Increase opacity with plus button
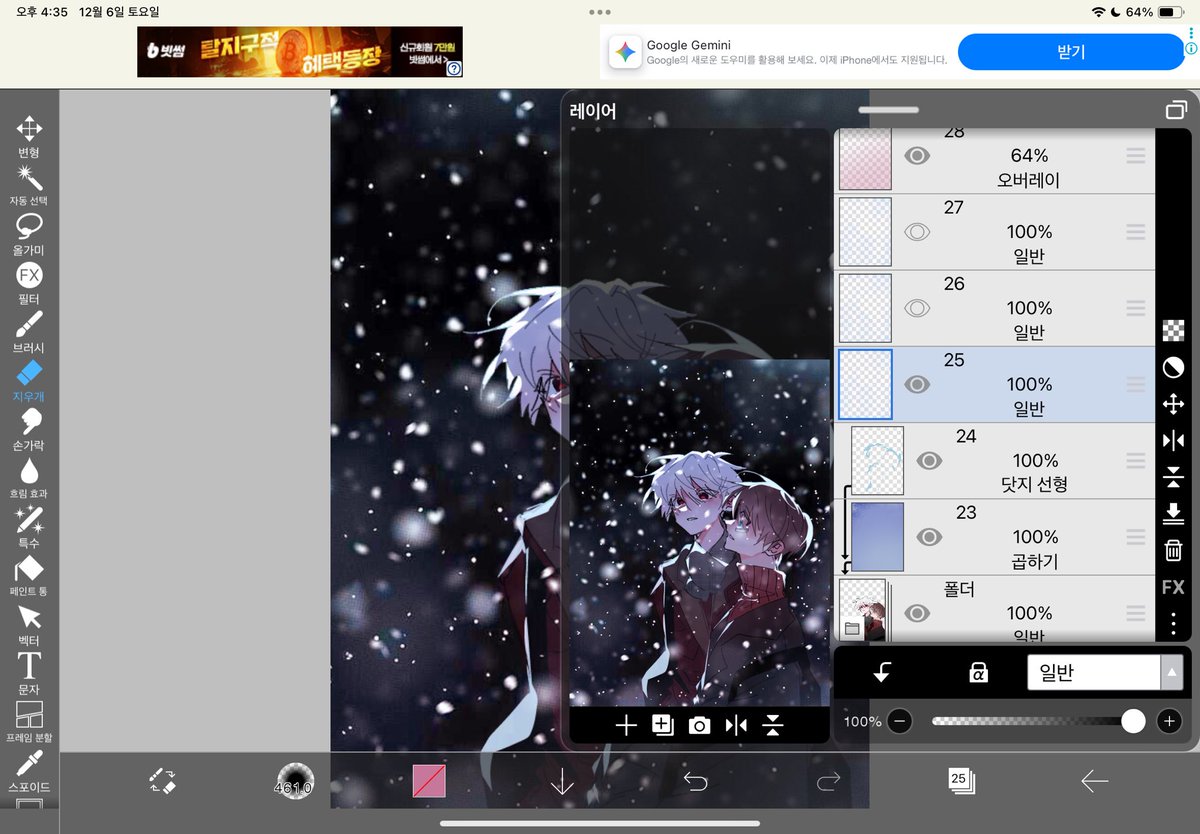The height and width of the screenshot is (834, 1200). [1169, 721]
